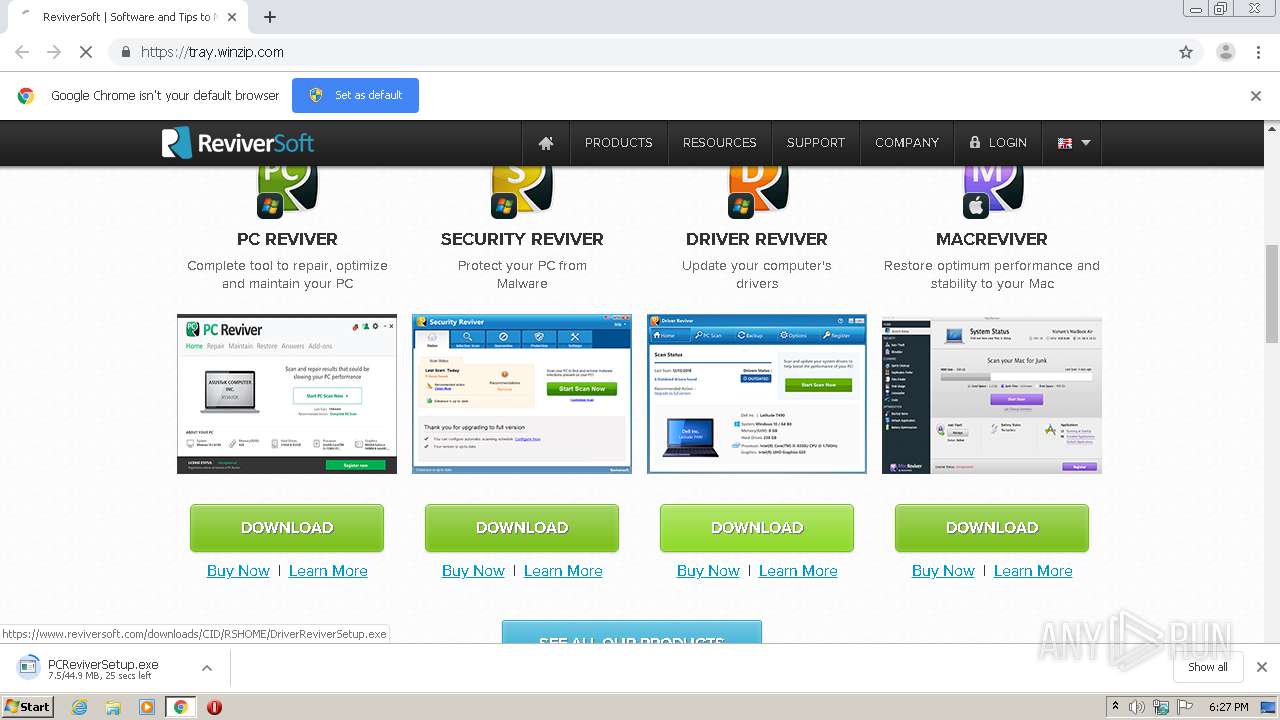Click the Chrome taskbar icon
Image resolution: width=1280 pixels, height=720 pixels.
(x=180, y=707)
